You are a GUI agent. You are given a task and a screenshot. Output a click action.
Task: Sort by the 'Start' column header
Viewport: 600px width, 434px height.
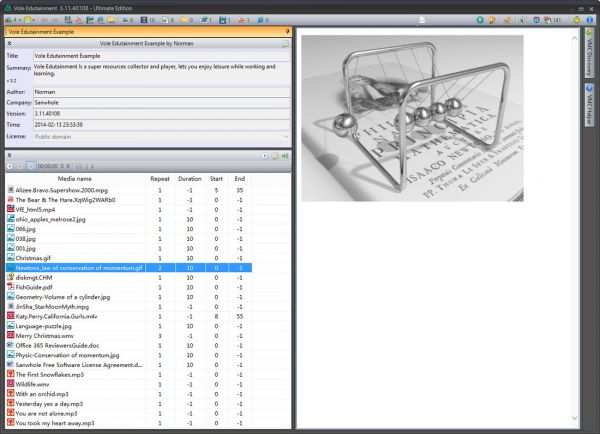pos(216,179)
